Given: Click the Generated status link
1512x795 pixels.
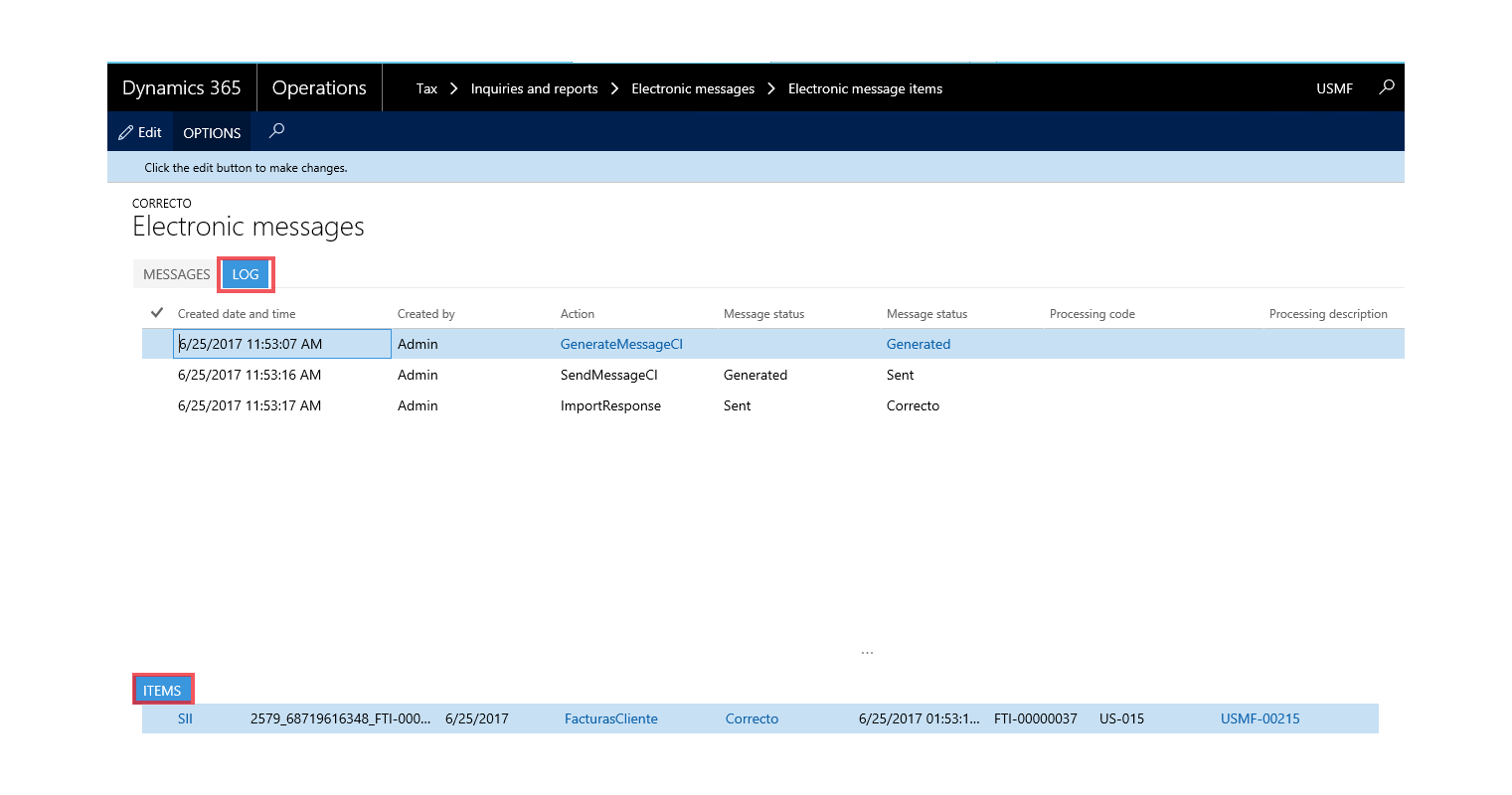Looking at the screenshot, I should (x=919, y=344).
